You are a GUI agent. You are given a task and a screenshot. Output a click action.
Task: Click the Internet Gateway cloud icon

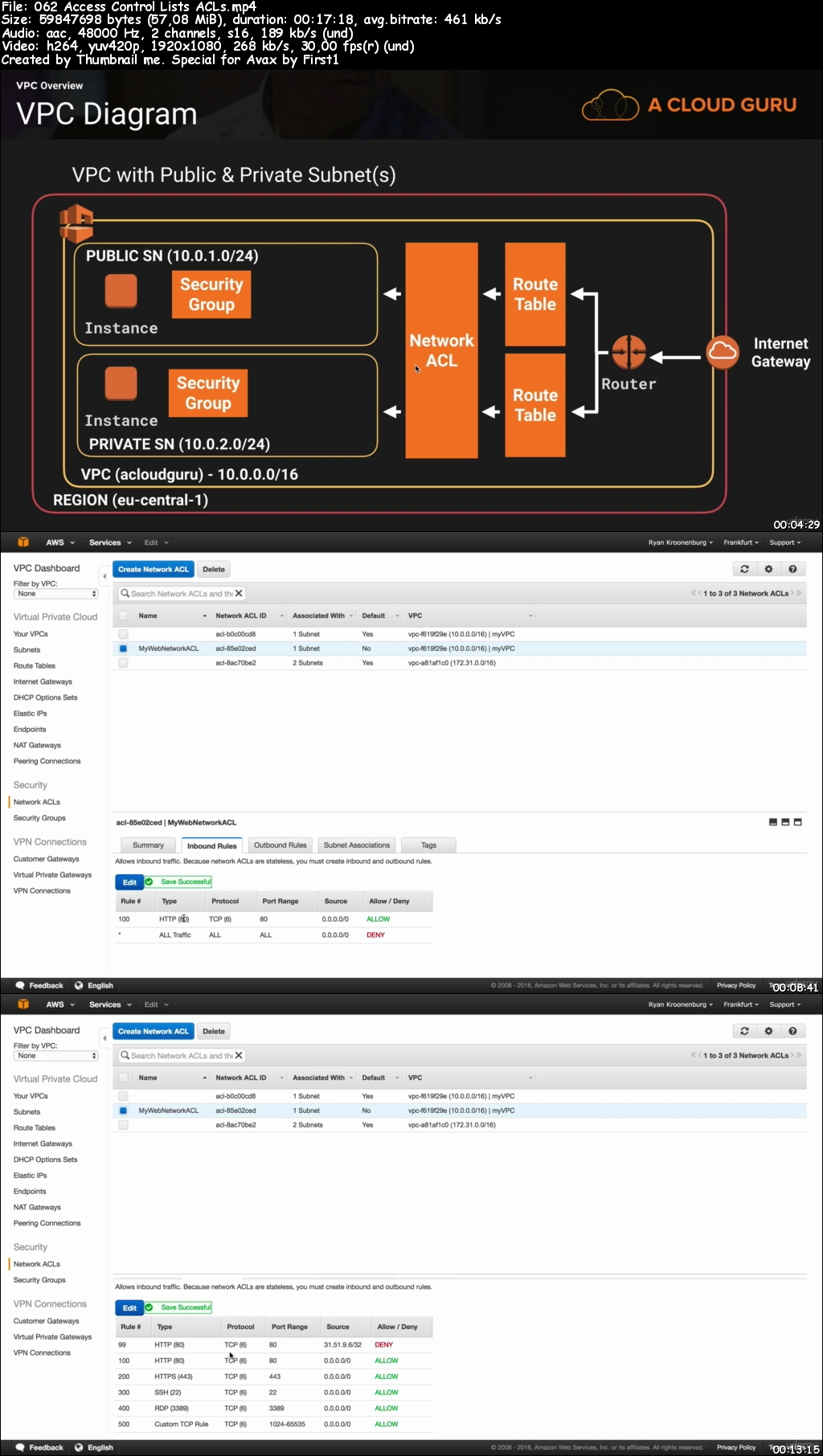pos(723,352)
